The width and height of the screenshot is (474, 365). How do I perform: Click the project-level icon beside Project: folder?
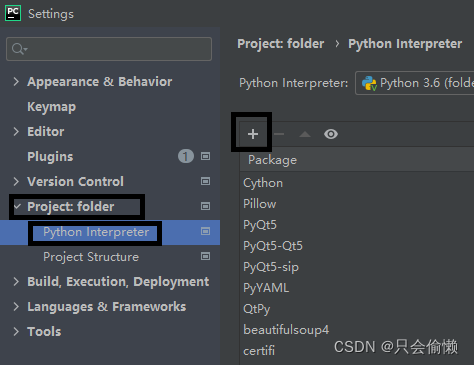205,206
